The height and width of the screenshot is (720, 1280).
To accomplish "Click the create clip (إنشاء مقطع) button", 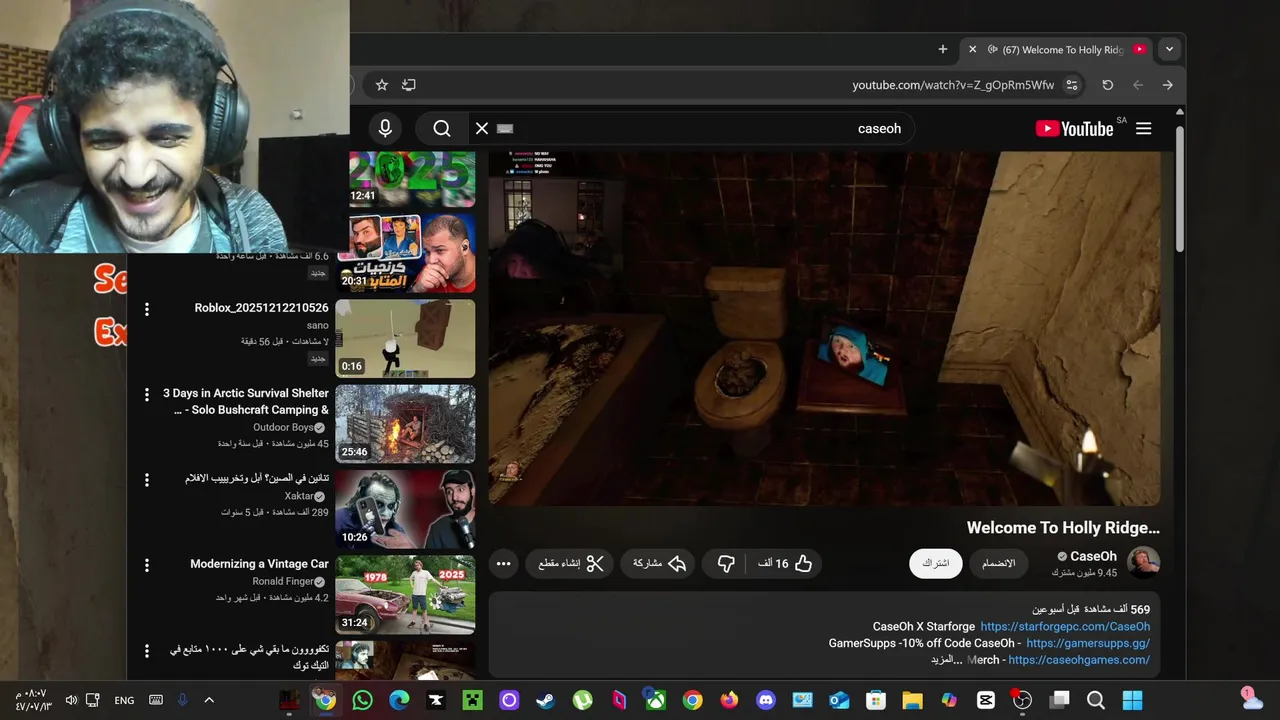I will [x=571, y=563].
